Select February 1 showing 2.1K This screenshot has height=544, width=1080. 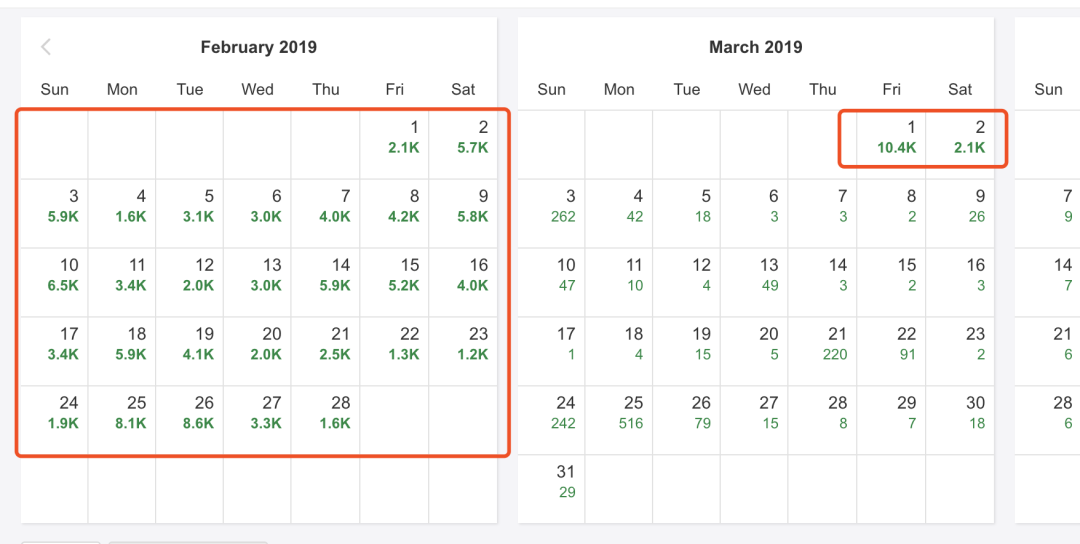coord(394,137)
